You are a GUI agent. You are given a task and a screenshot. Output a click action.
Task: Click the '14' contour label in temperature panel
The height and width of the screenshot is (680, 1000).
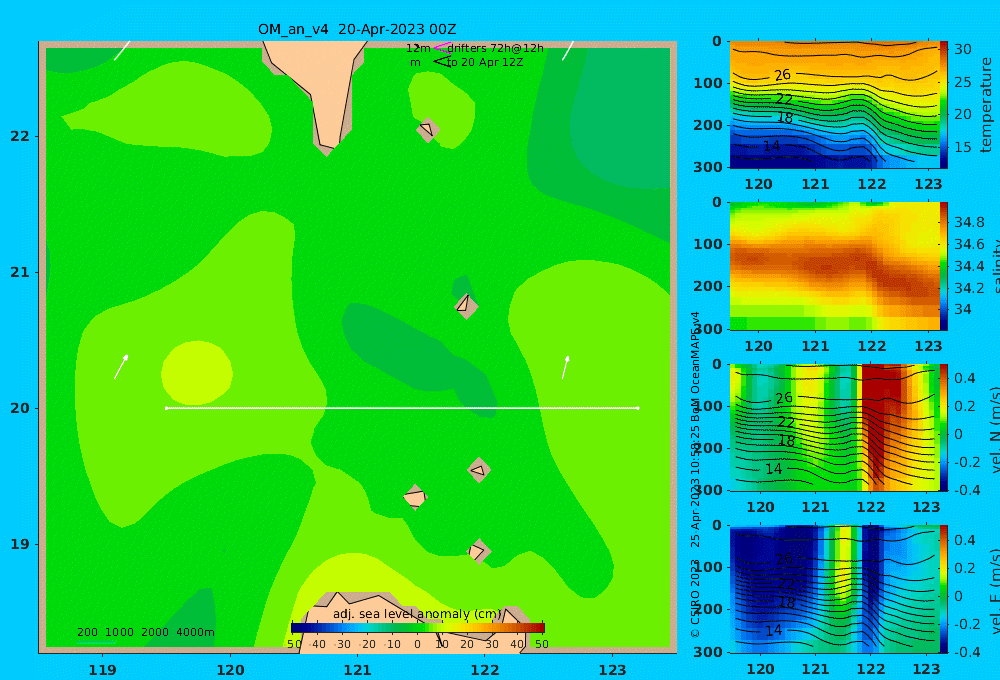click(772, 145)
